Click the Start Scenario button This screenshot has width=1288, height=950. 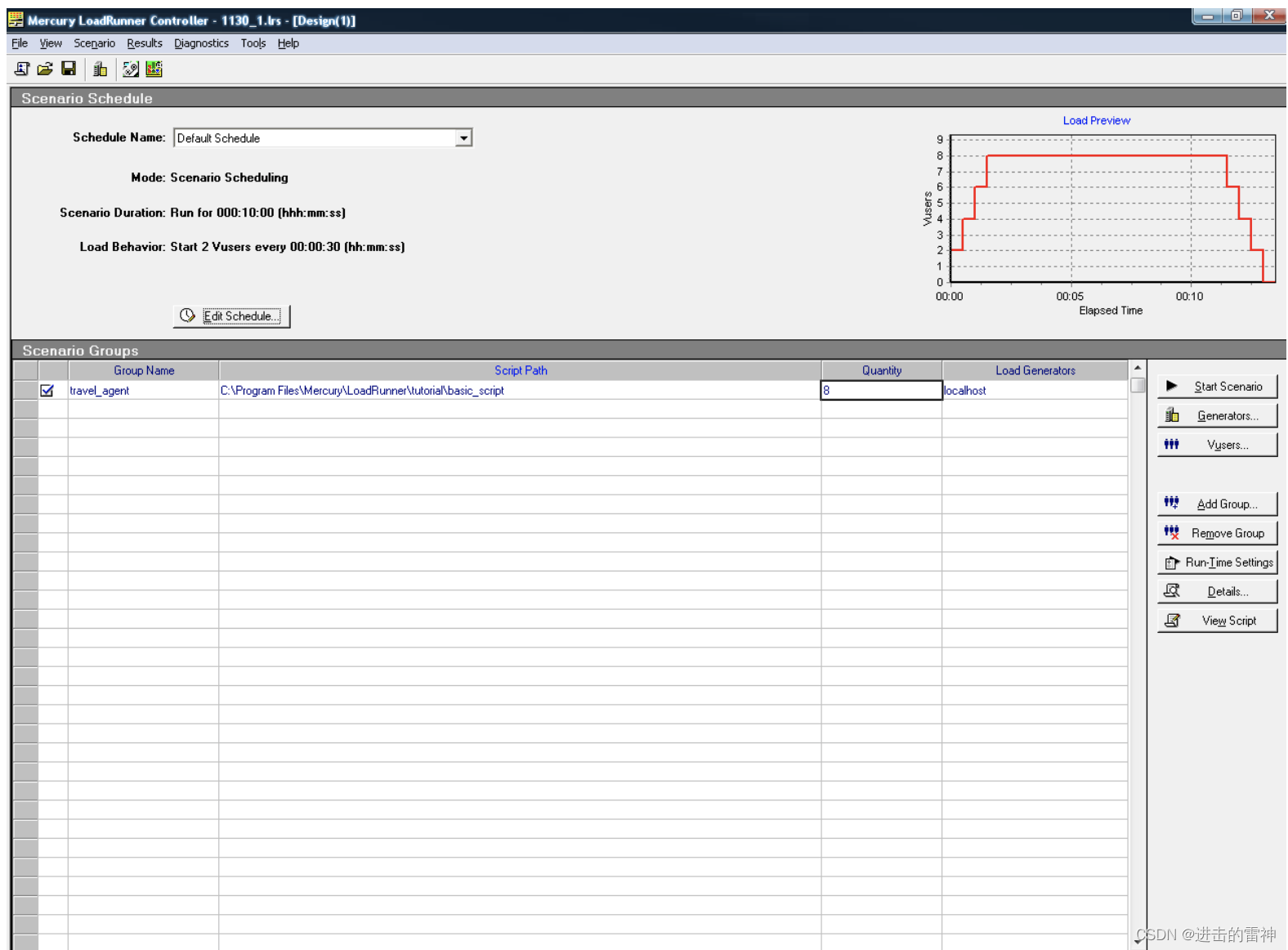point(1217,386)
